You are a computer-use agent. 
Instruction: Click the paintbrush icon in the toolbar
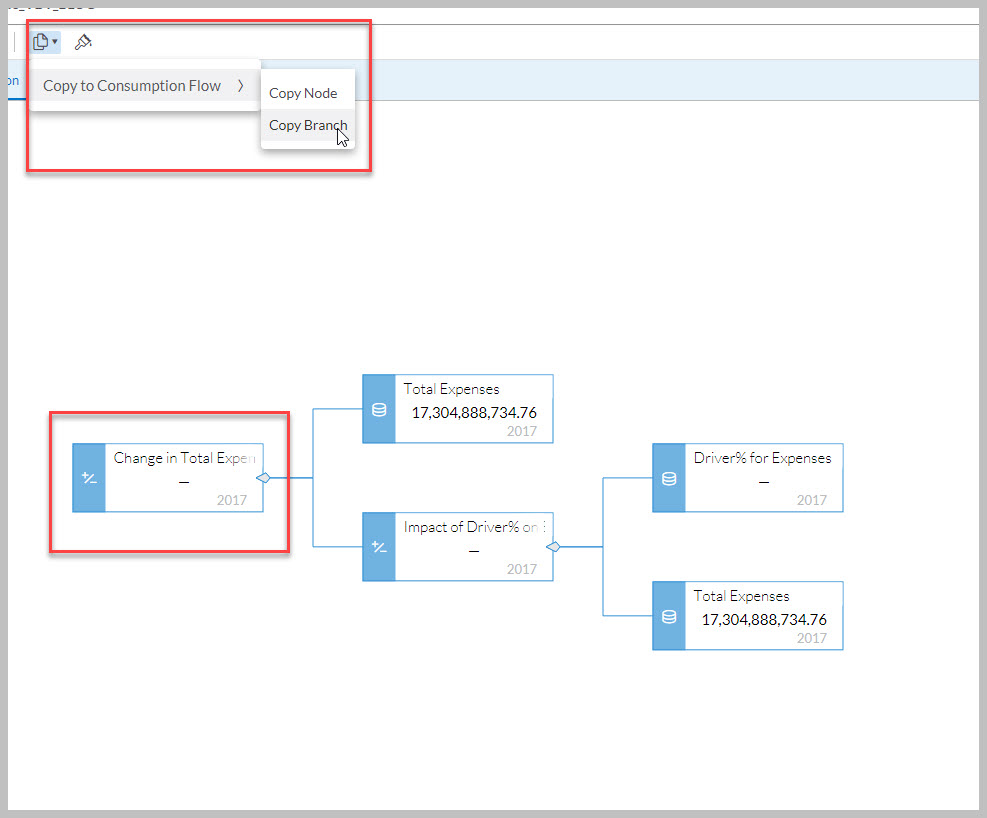coord(83,42)
